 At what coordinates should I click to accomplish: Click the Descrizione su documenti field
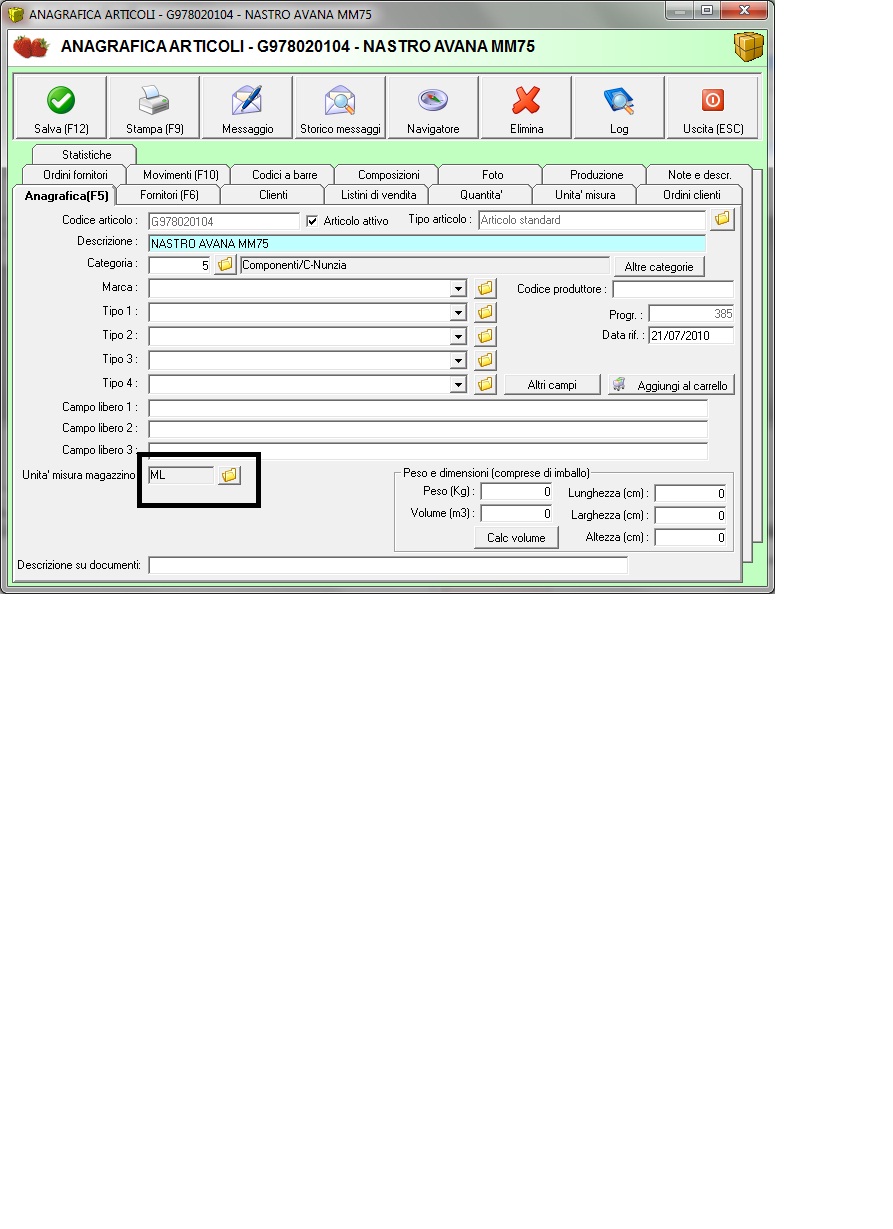[x=388, y=565]
